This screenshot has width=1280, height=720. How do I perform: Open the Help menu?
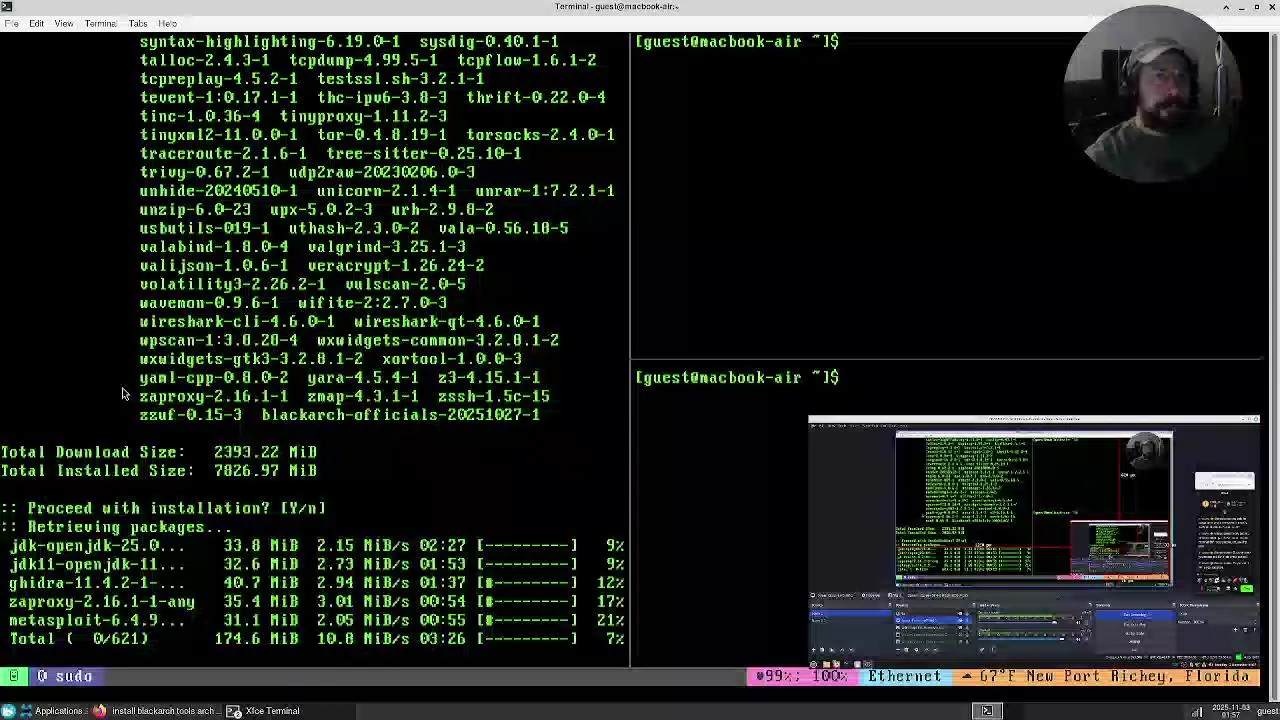tap(167, 23)
